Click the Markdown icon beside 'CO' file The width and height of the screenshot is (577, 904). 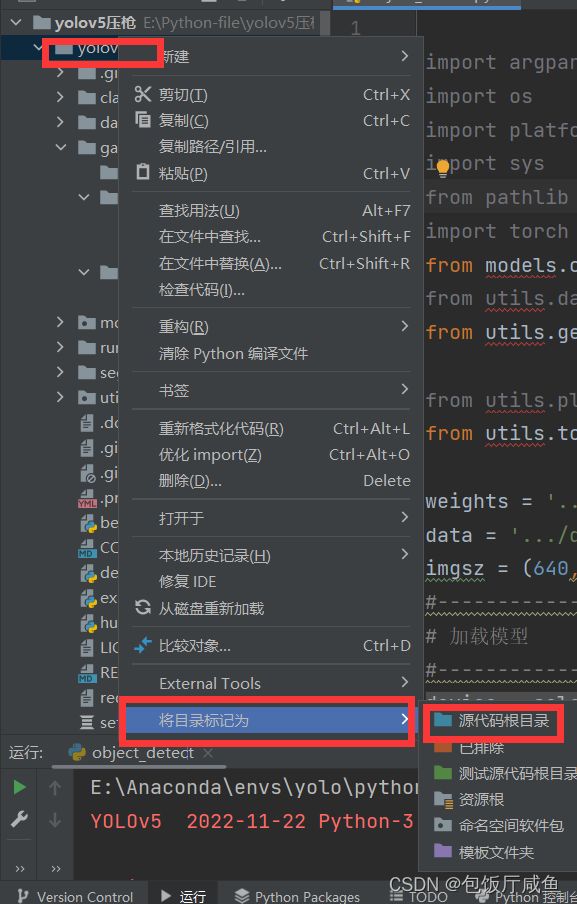coord(87,548)
